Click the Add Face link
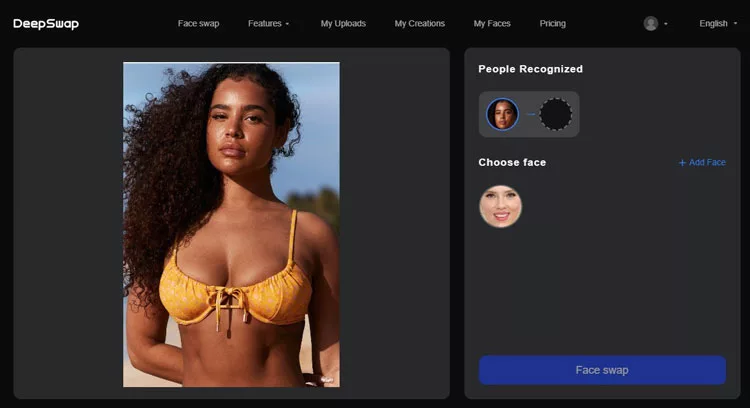 click(702, 163)
